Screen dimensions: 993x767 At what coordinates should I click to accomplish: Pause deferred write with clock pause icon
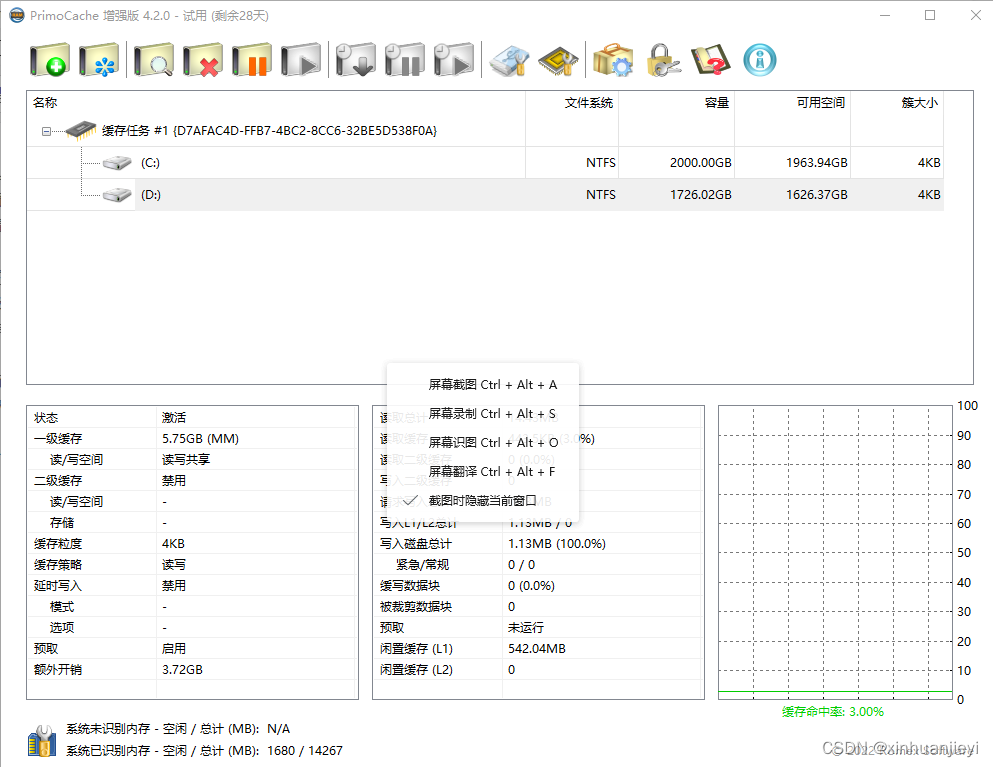(x=405, y=60)
